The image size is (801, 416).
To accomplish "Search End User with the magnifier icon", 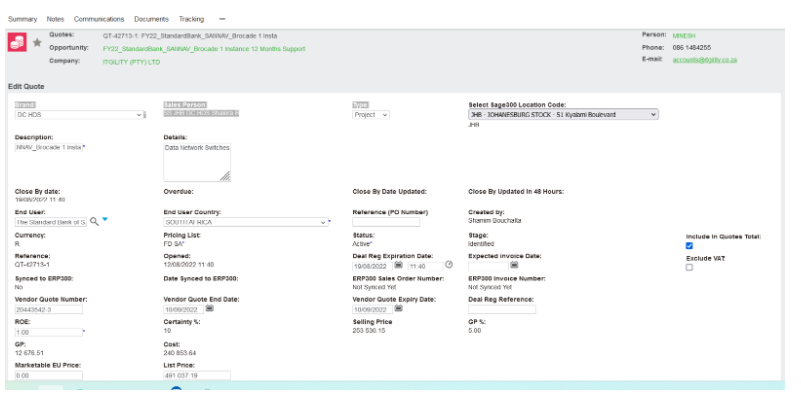I will coord(94,222).
